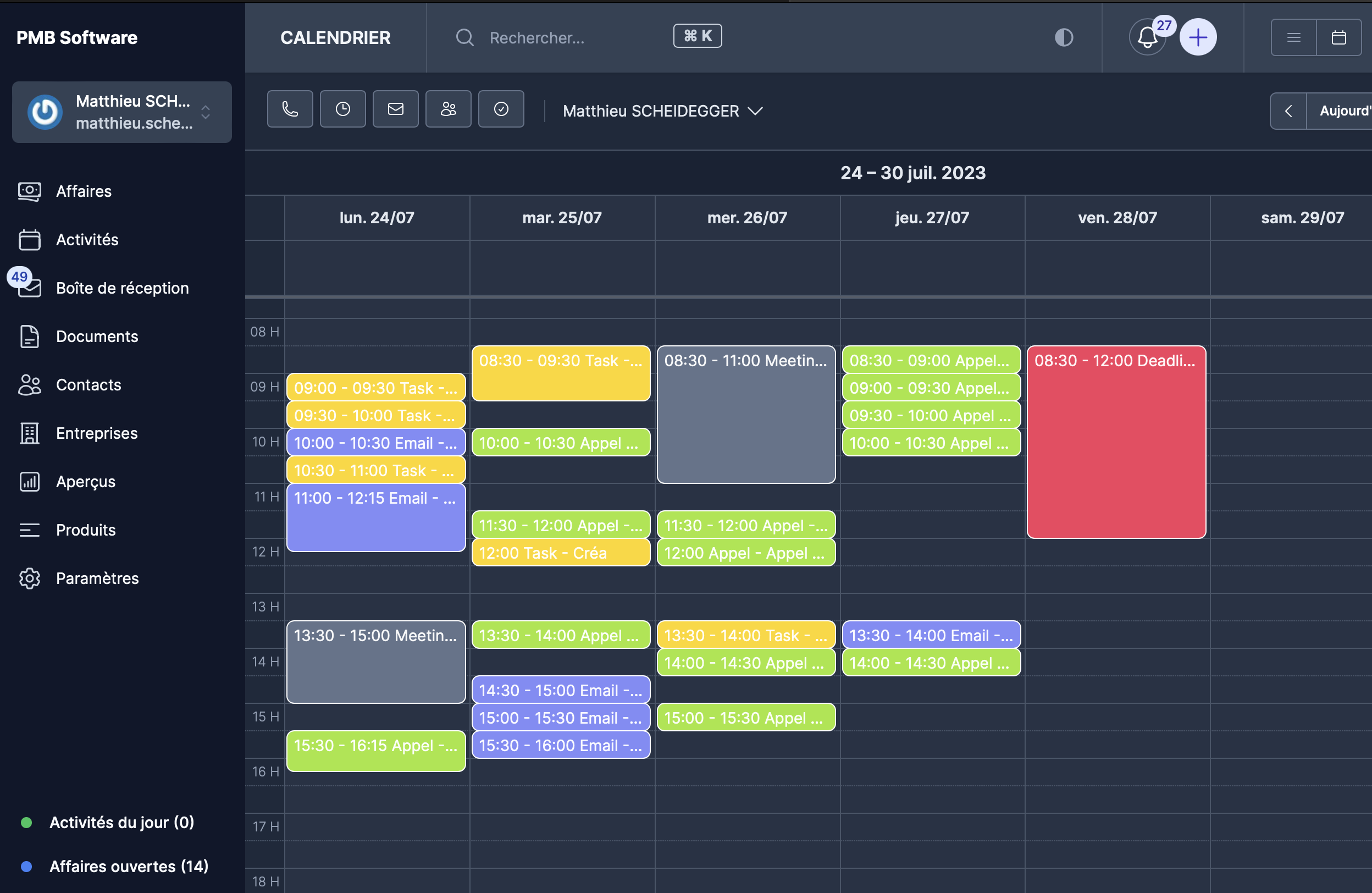Expand the Matthieu SCHEIDEGGER user dropdown
1372x893 pixels.
pos(663,111)
